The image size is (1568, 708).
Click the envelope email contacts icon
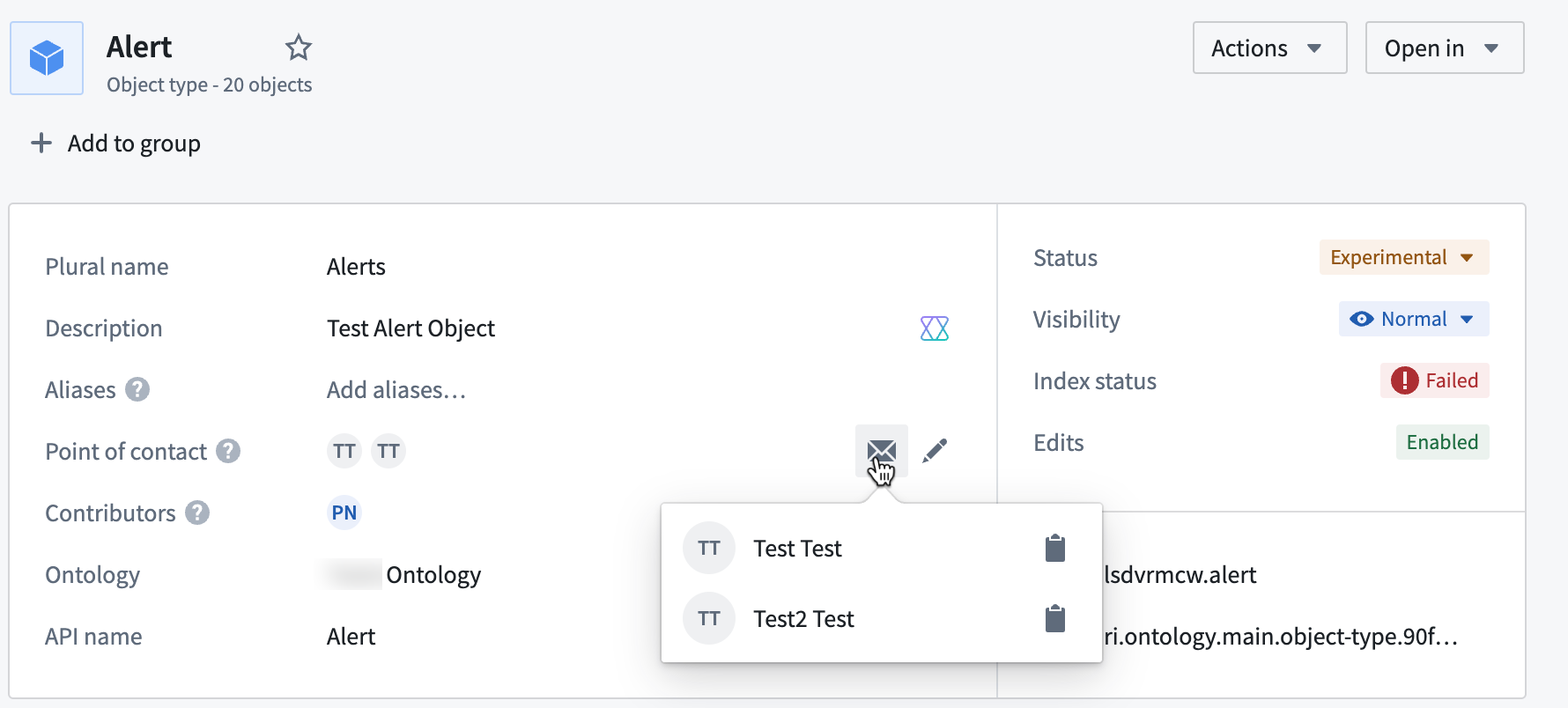(881, 451)
